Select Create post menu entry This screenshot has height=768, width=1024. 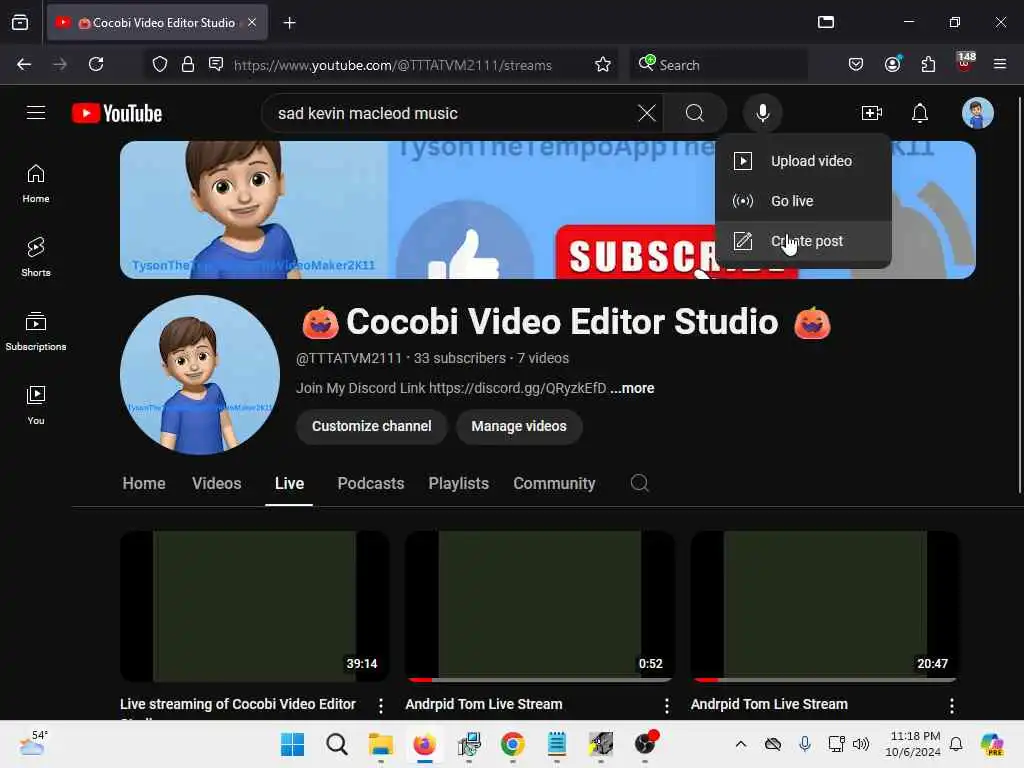(803, 241)
